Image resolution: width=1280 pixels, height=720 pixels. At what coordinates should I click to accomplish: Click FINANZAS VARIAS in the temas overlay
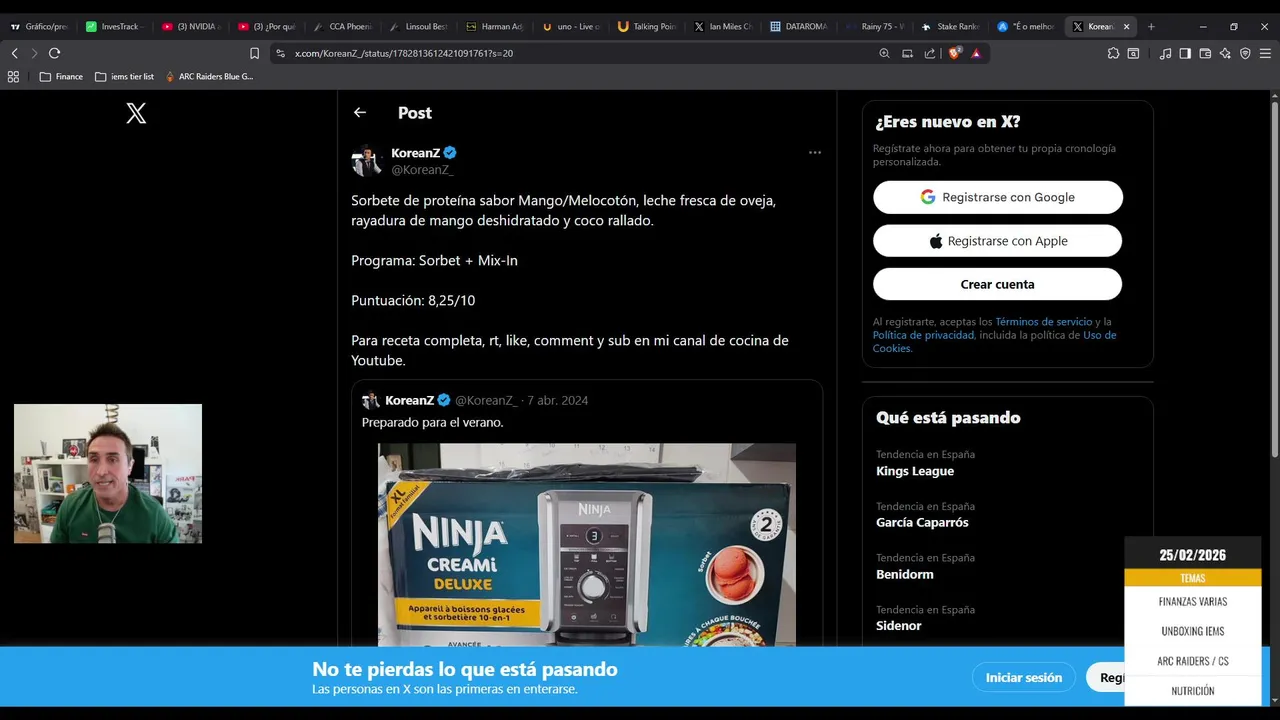(1193, 602)
